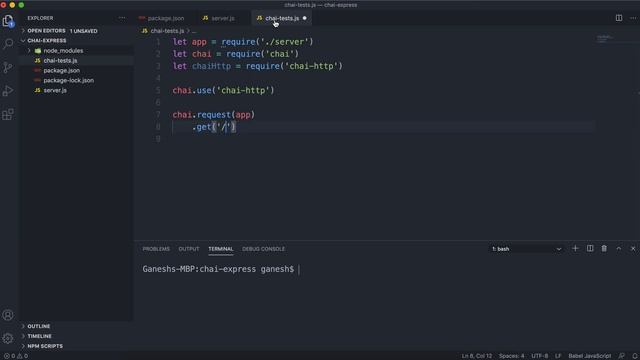Screen dimensions: 640x360
Task: Click chai-tests.js breadcrumb item
Action: click(167, 31)
